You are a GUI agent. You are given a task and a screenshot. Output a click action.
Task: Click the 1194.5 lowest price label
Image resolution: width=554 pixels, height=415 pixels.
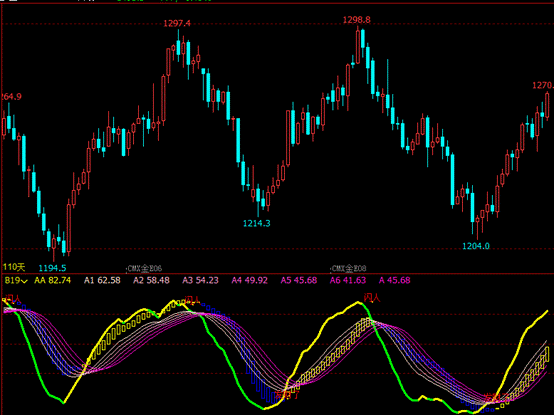click(x=52, y=268)
